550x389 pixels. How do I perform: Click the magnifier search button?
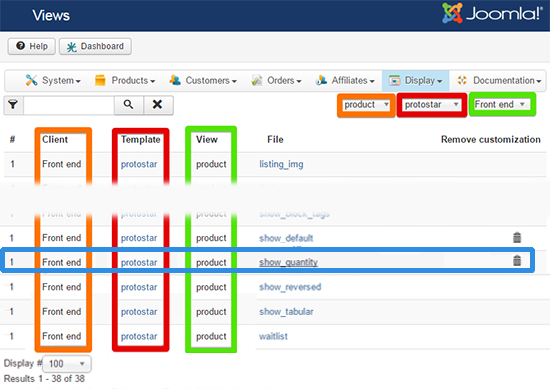129,105
